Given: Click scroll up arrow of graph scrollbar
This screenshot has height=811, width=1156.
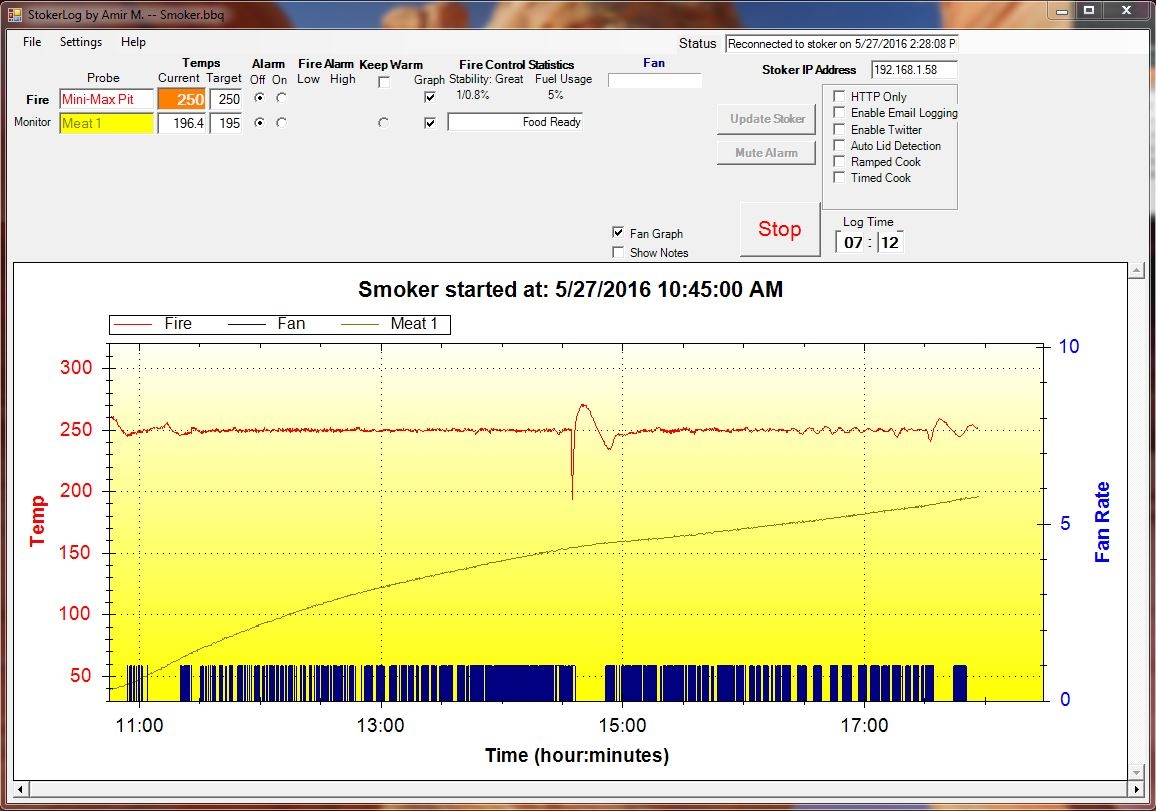Looking at the screenshot, I should (x=1136, y=271).
